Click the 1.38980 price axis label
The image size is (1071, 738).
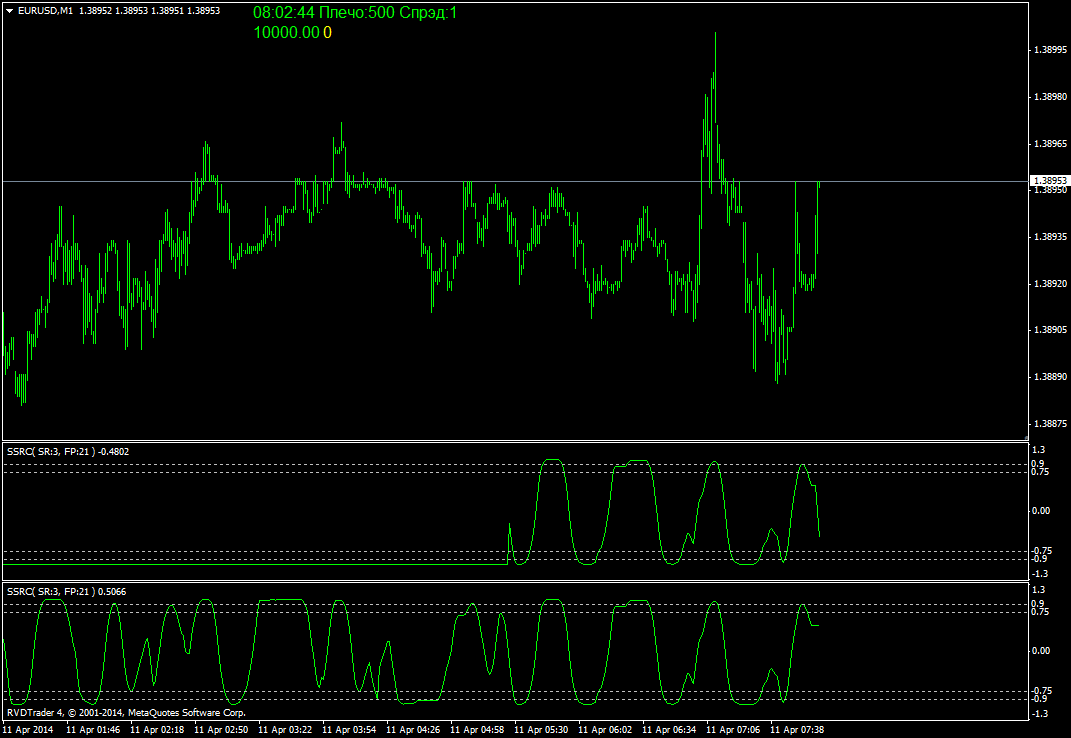coord(1050,97)
